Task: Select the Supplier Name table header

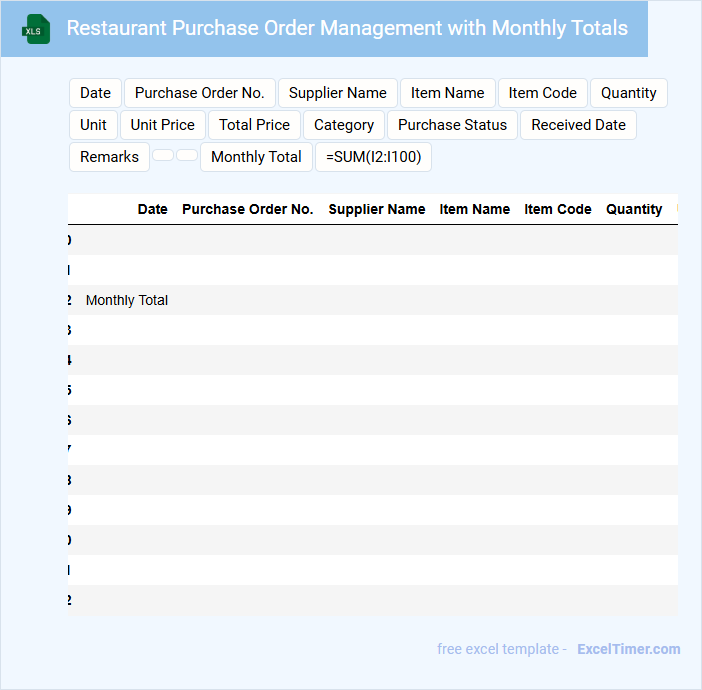Action: [377, 209]
